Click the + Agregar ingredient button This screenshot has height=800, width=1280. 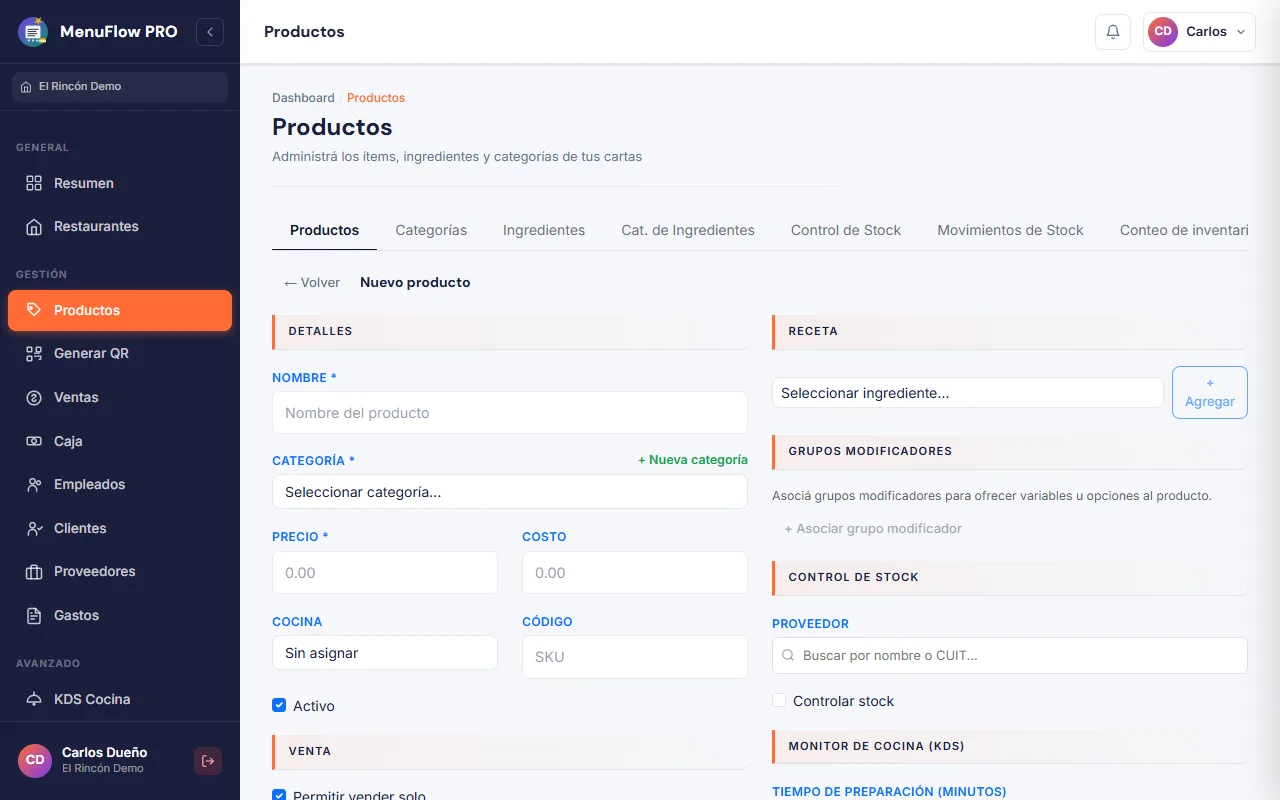[x=1210, y=392]
